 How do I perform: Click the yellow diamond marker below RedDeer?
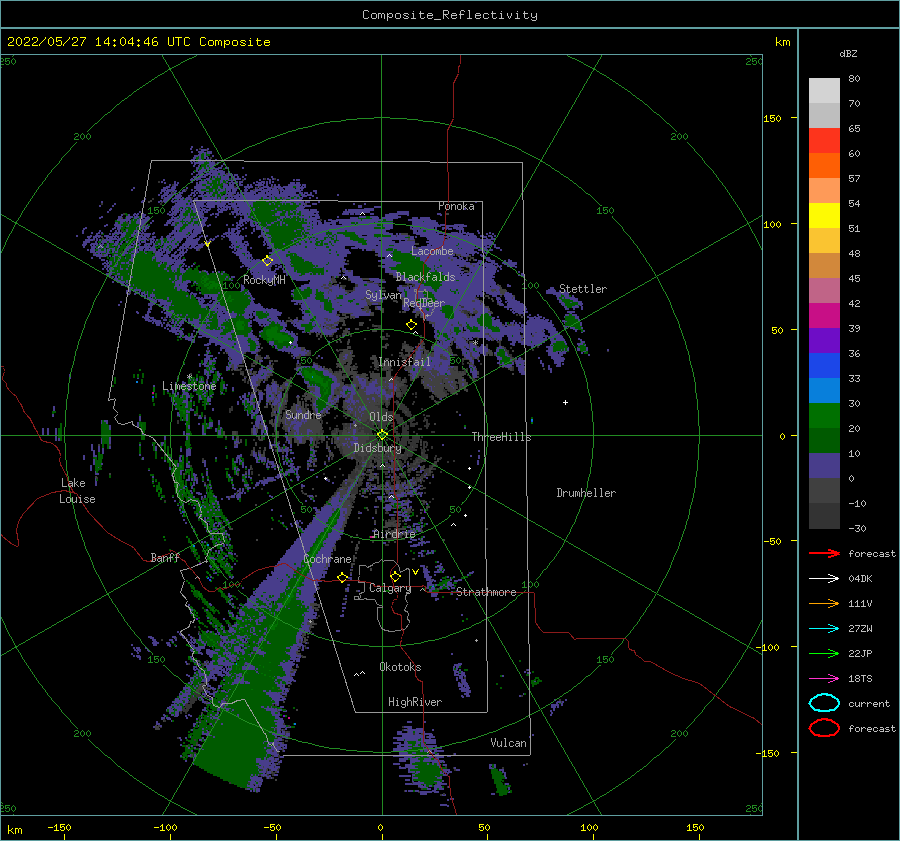tap(411, 325)
